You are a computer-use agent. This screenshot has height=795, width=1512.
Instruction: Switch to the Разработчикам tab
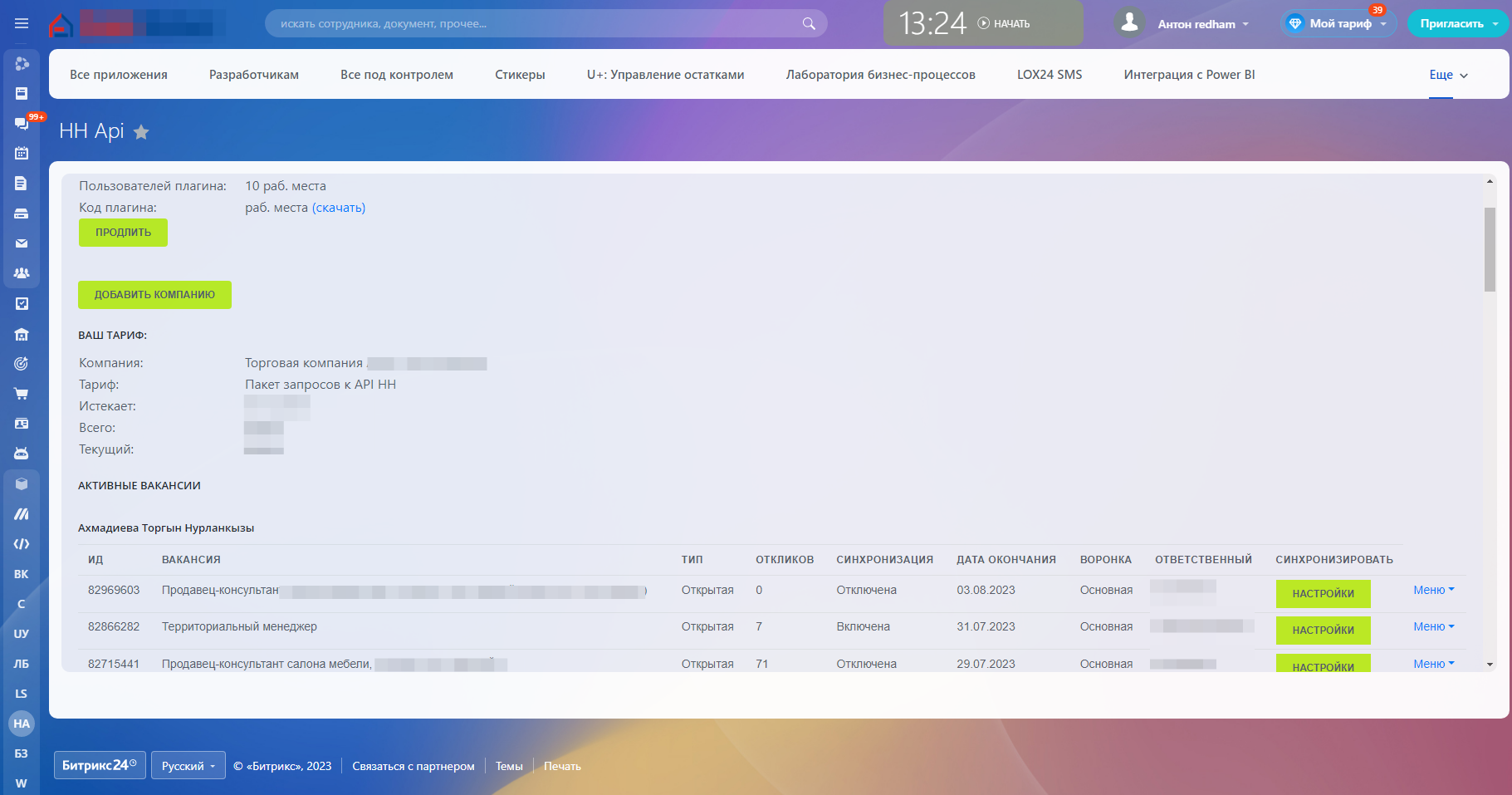[x=253, y=75]
